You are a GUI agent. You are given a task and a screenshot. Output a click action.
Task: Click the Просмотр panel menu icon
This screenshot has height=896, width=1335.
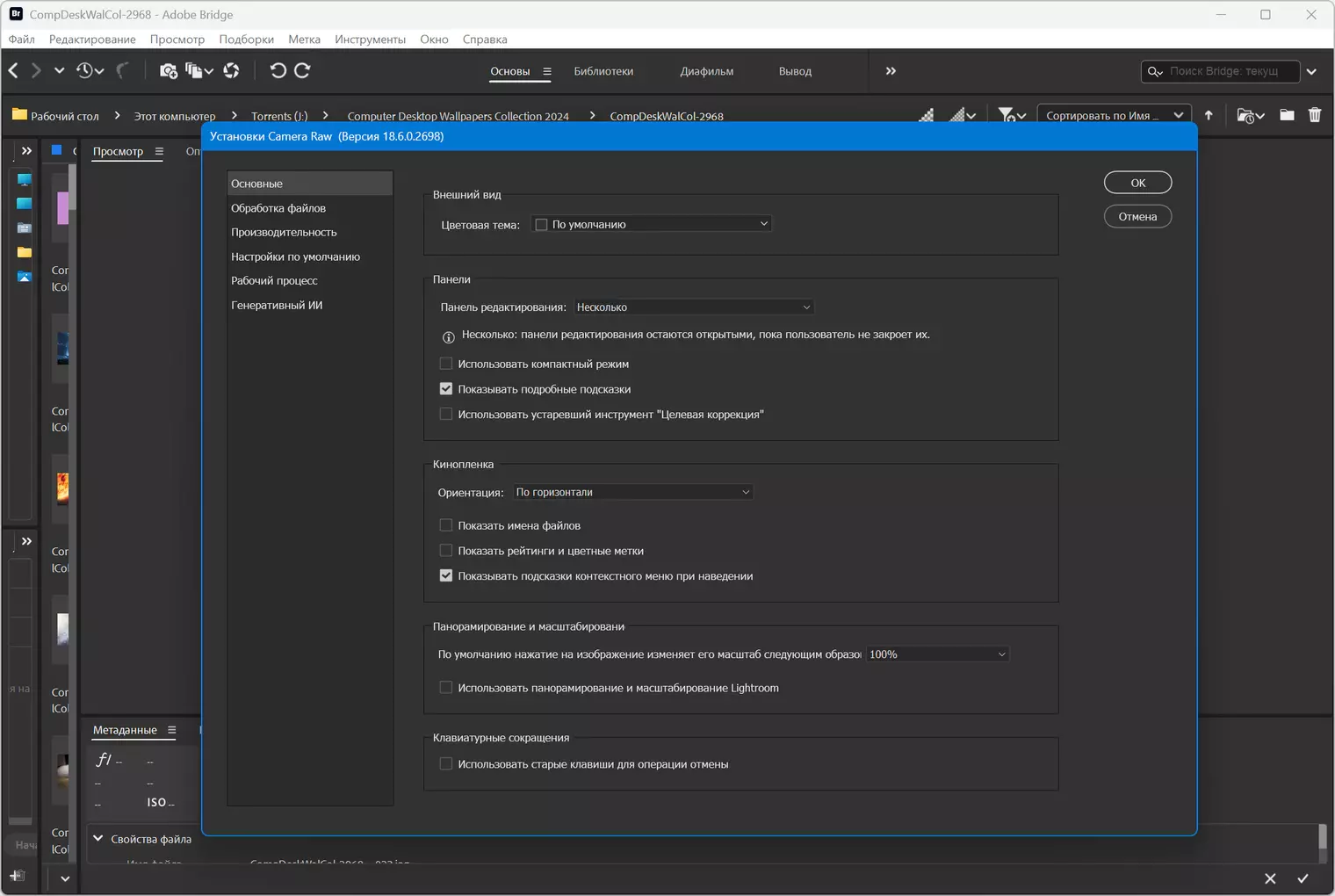point(159,151)
